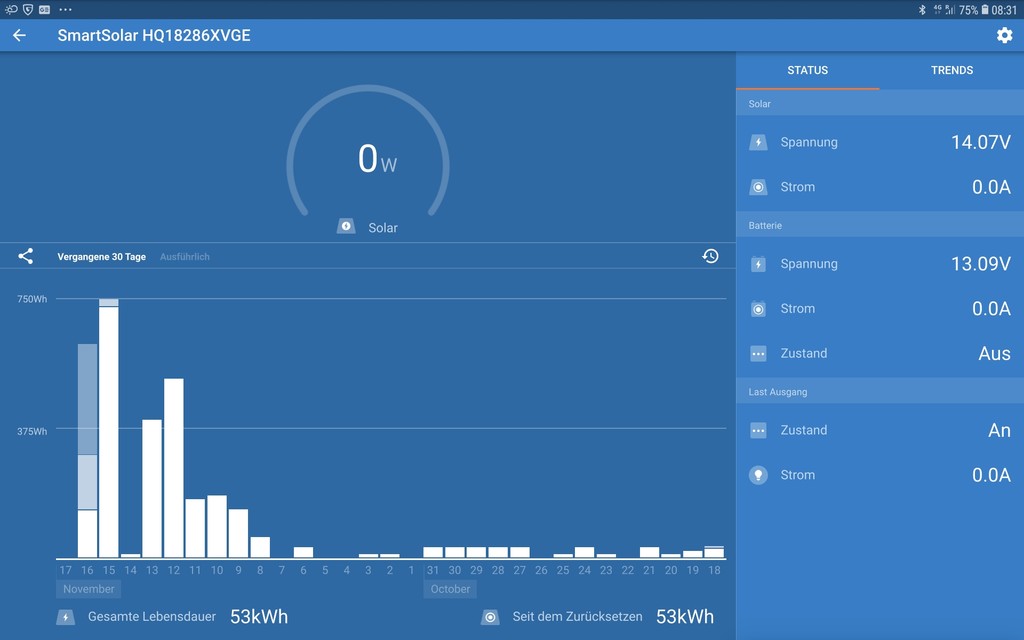Tap the Last Ausgang section header

tap(880, 392)
